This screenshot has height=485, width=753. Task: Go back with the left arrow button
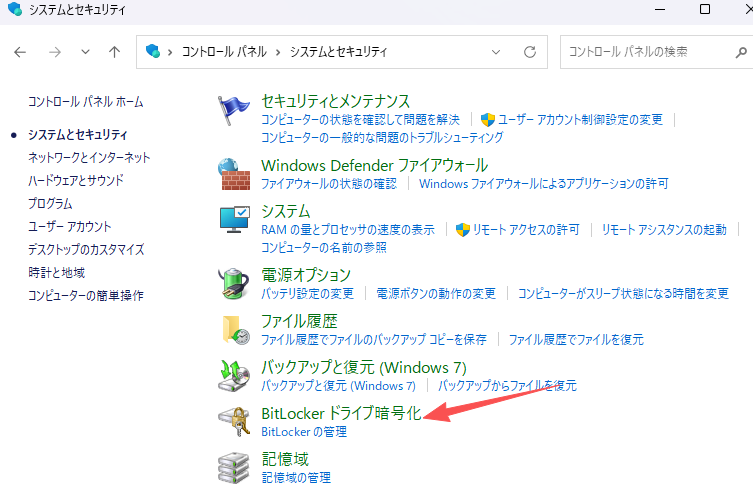(x=20, y=52)
